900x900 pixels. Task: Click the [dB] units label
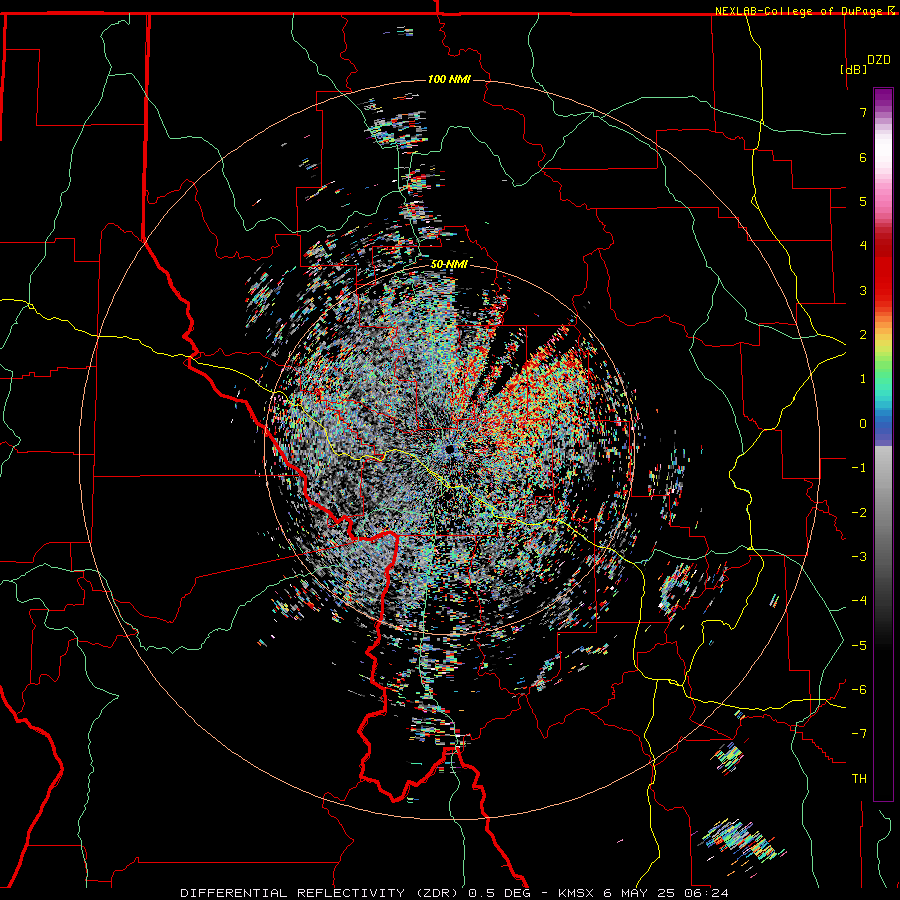click(x=854, y=69)
